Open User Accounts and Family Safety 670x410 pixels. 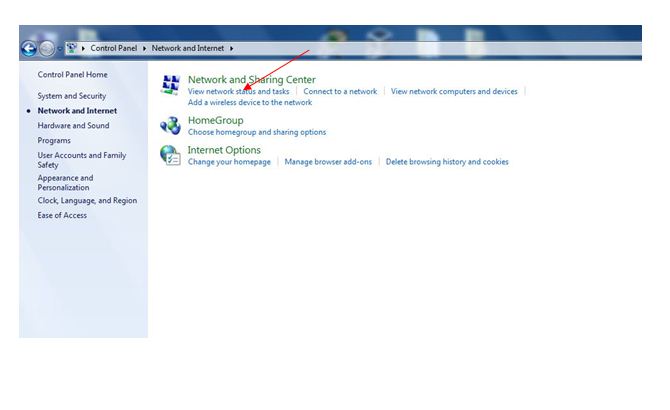[82, 160]
